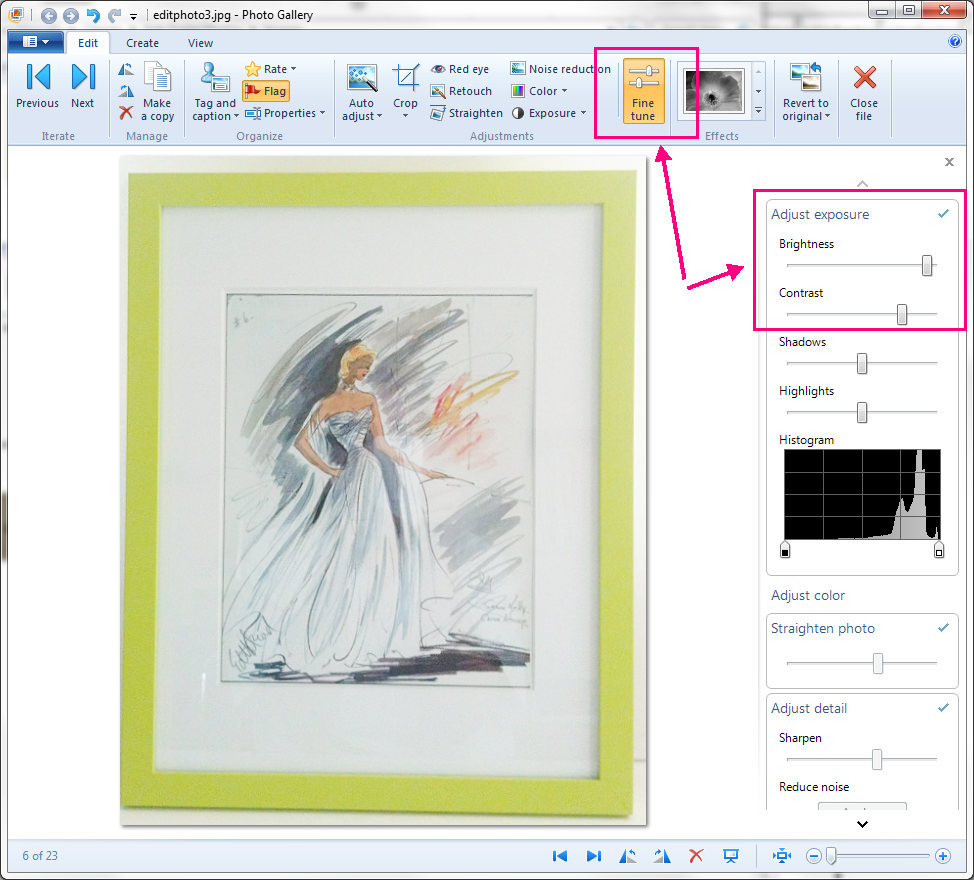Apply the Straighten adjustment
This screenshot has height=880, width=974.
click(x=467, y=113)
